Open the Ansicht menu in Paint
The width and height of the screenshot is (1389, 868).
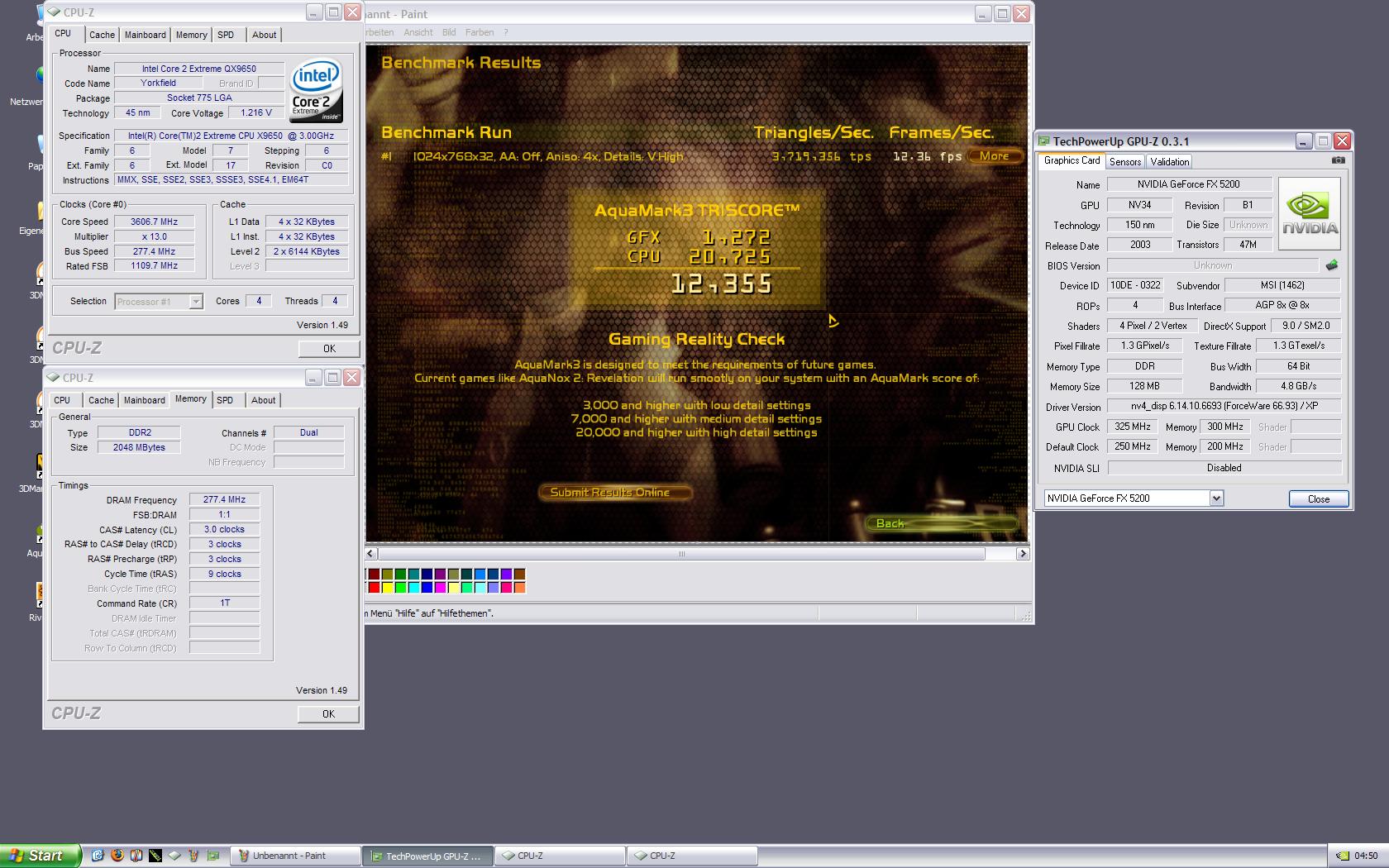418,32
